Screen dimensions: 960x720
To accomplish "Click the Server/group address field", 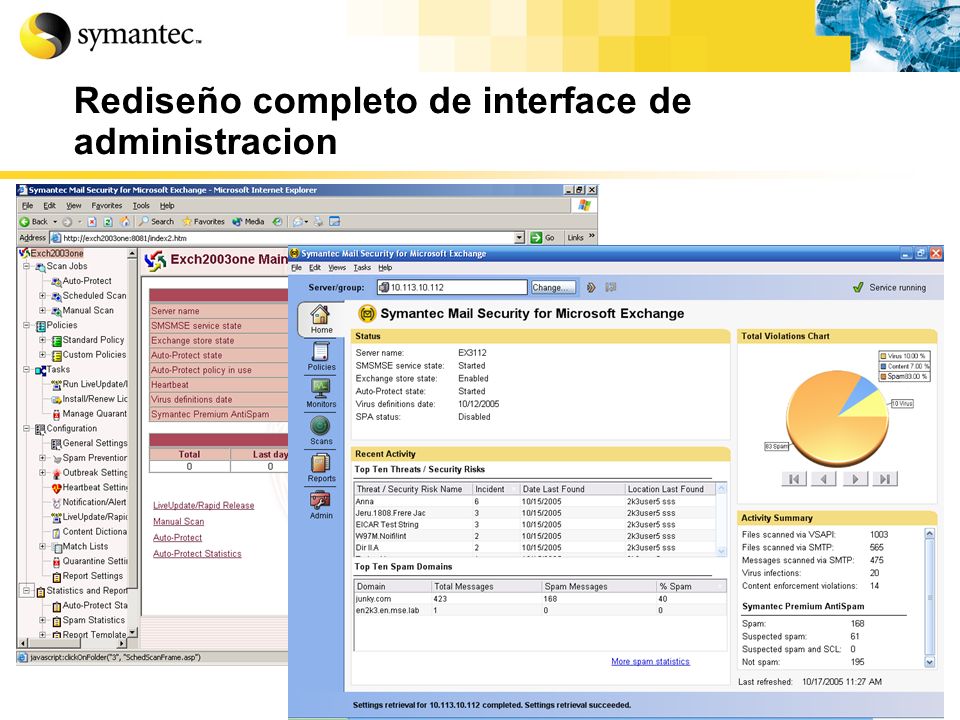I will click(452, 287).
